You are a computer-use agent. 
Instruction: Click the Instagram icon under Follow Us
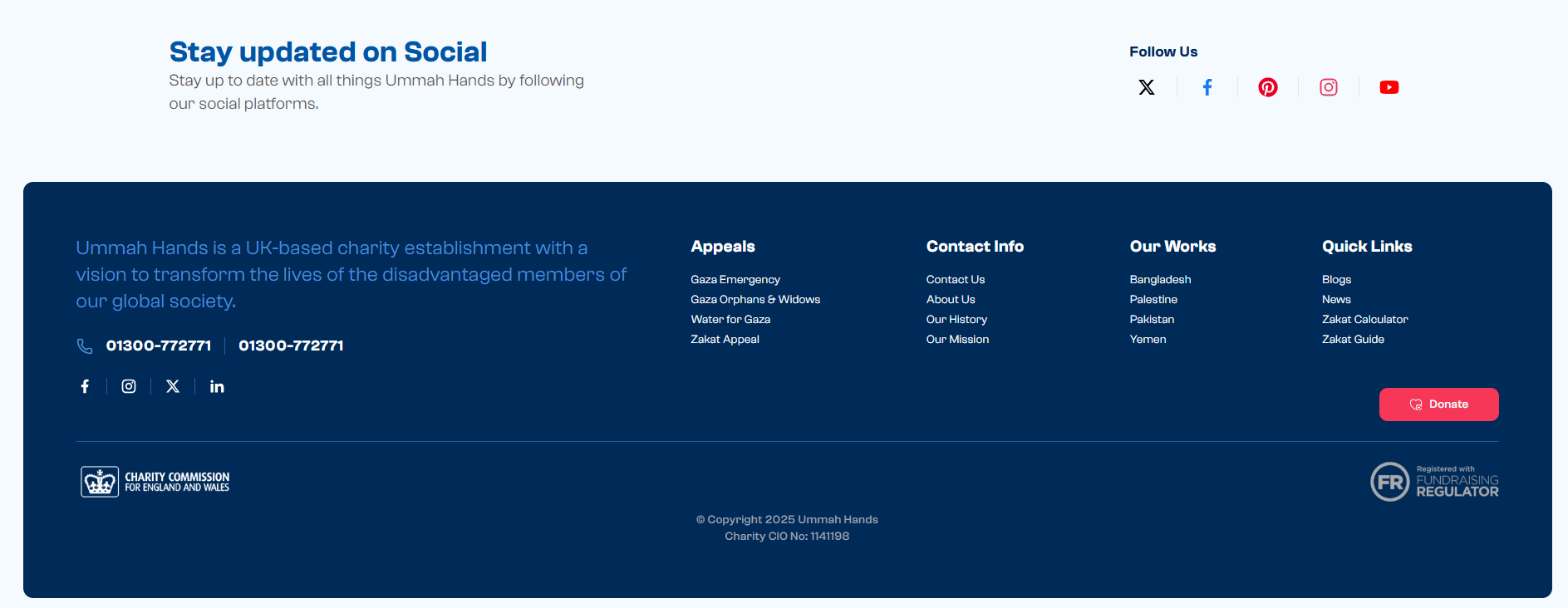1328,87
